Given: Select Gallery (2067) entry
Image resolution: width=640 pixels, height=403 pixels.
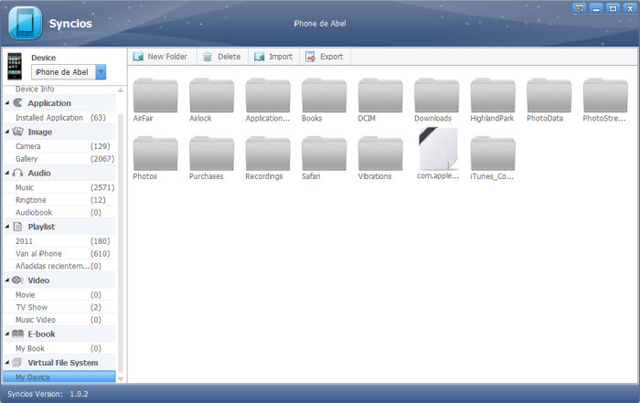Looking at the screenshot, I should coord(60,159).
